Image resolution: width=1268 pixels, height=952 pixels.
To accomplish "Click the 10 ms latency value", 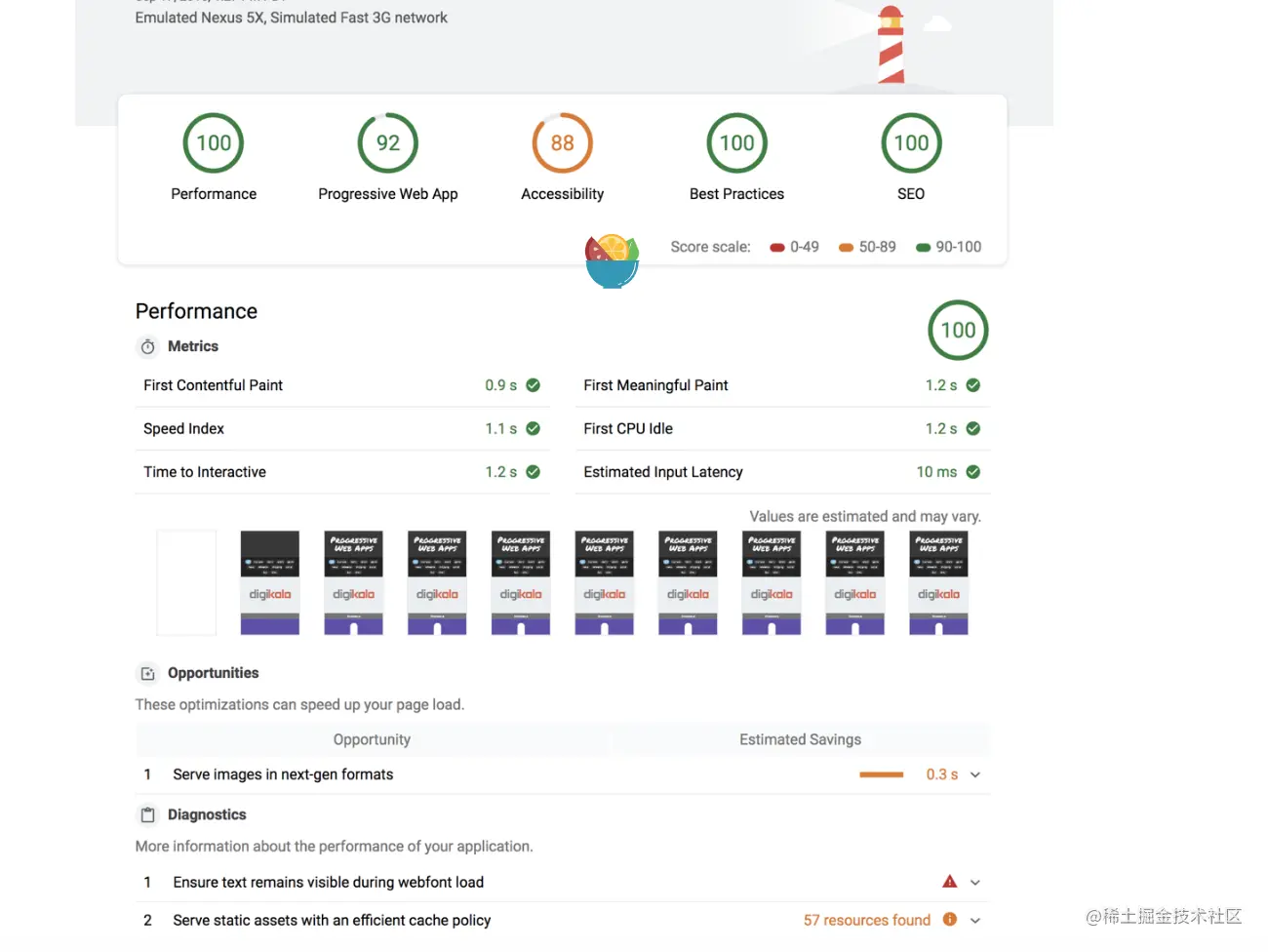I will click(936, 472).
